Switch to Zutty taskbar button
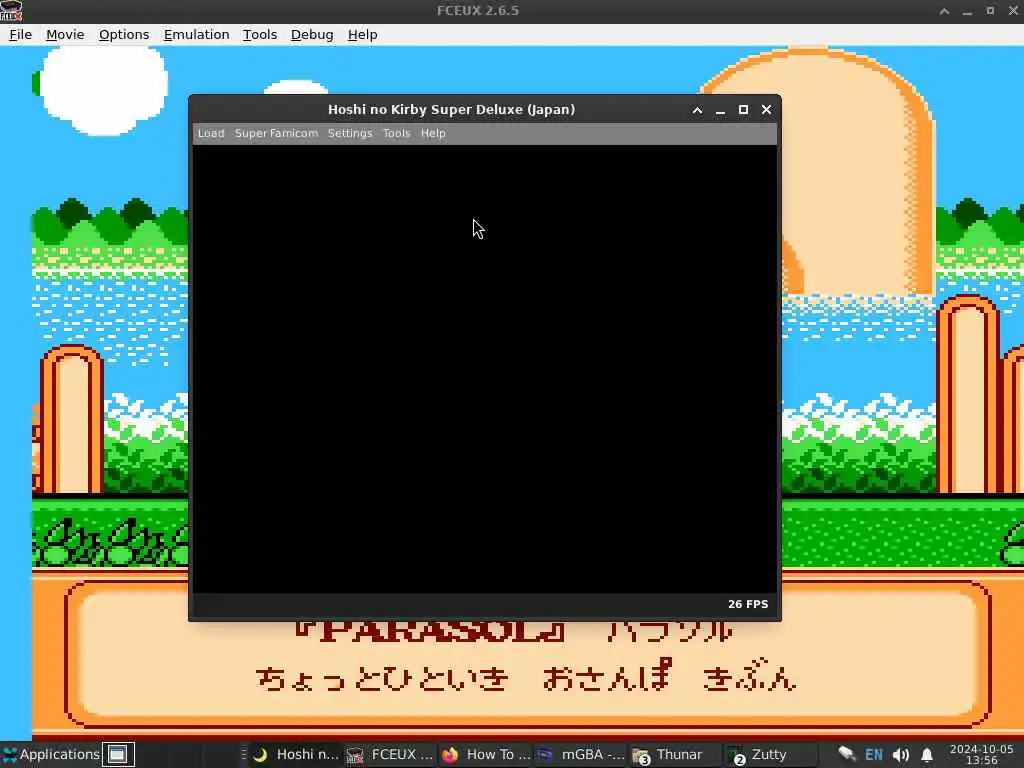The image size is (1024, 768). 771,754
